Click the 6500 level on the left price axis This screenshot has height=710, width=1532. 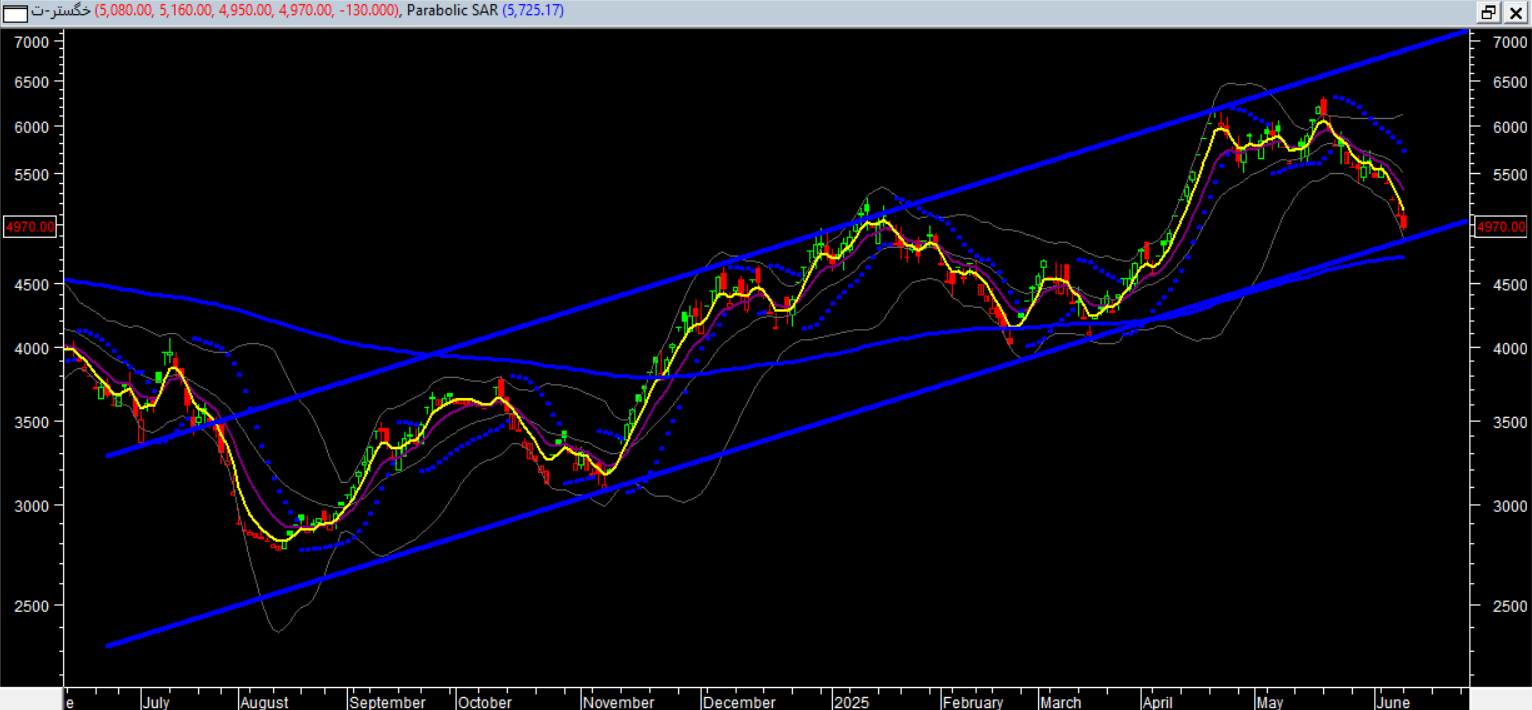point(32,82)
